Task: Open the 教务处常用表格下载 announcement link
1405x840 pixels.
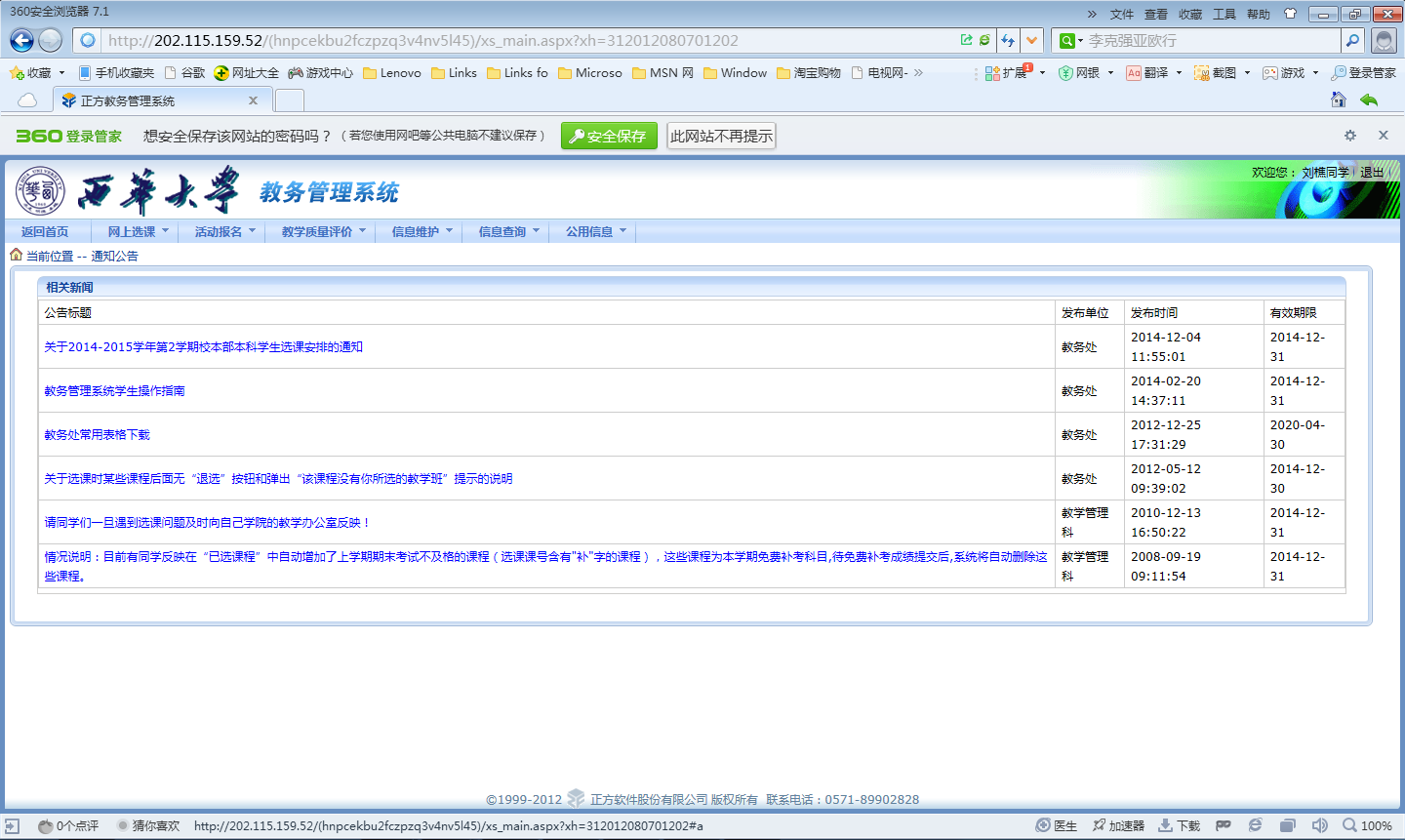Action: tap(97, 434)
